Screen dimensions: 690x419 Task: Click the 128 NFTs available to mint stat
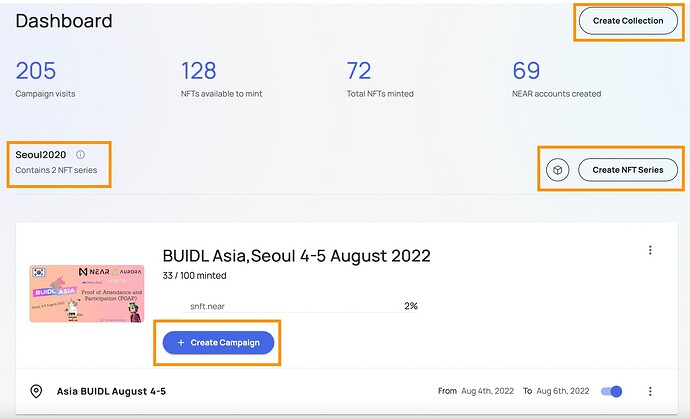(x=221, y=79)
